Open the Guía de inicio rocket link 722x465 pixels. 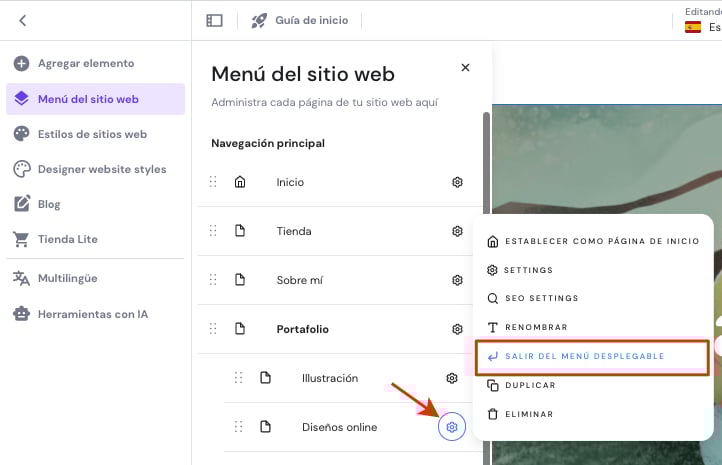299,20
